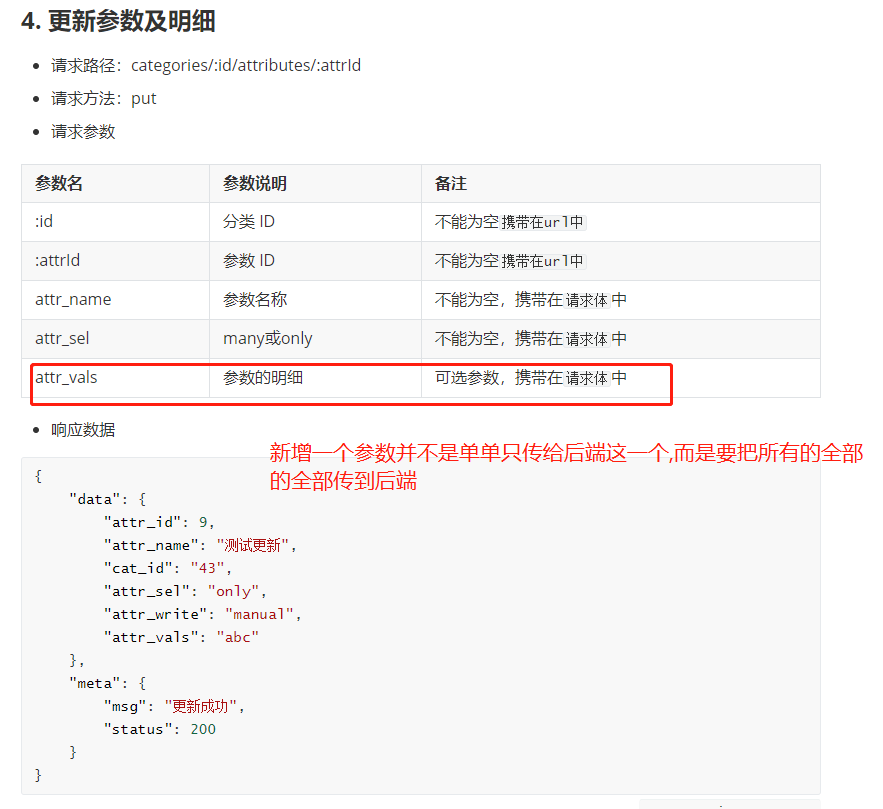Click the request method "put" text

(142, 98)
